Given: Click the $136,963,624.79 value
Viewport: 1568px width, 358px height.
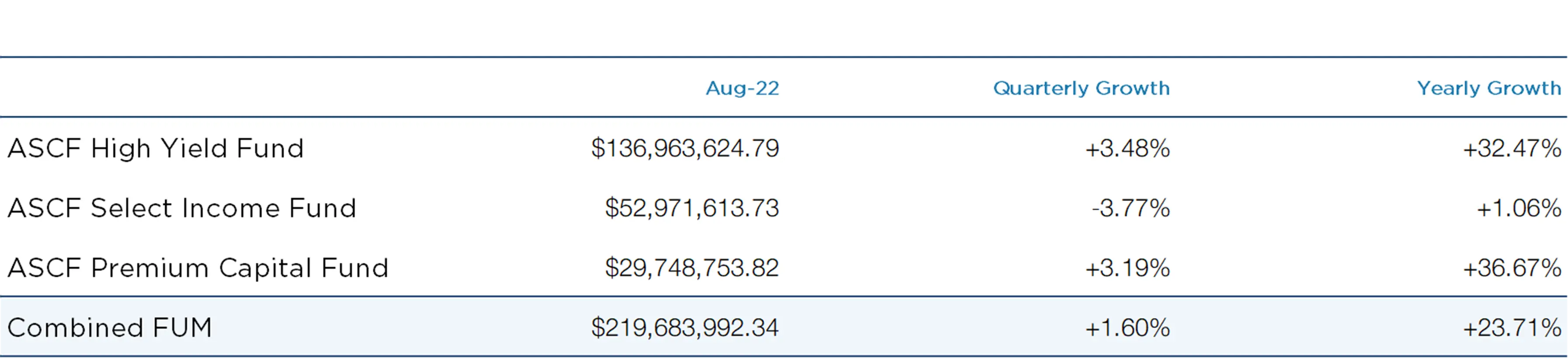Looking at the screenshot, I should [685, 148].
